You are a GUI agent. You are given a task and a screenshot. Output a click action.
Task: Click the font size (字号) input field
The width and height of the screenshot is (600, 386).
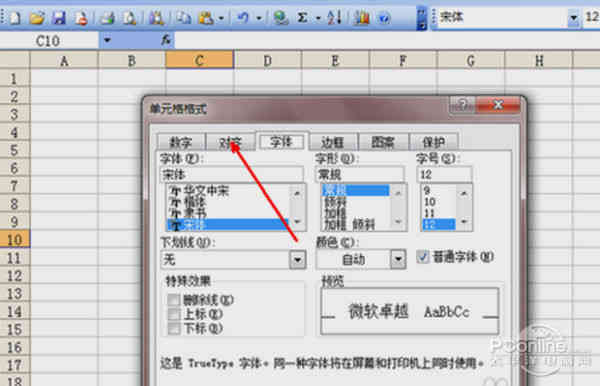pyautogui.click(x=444, y=174)
